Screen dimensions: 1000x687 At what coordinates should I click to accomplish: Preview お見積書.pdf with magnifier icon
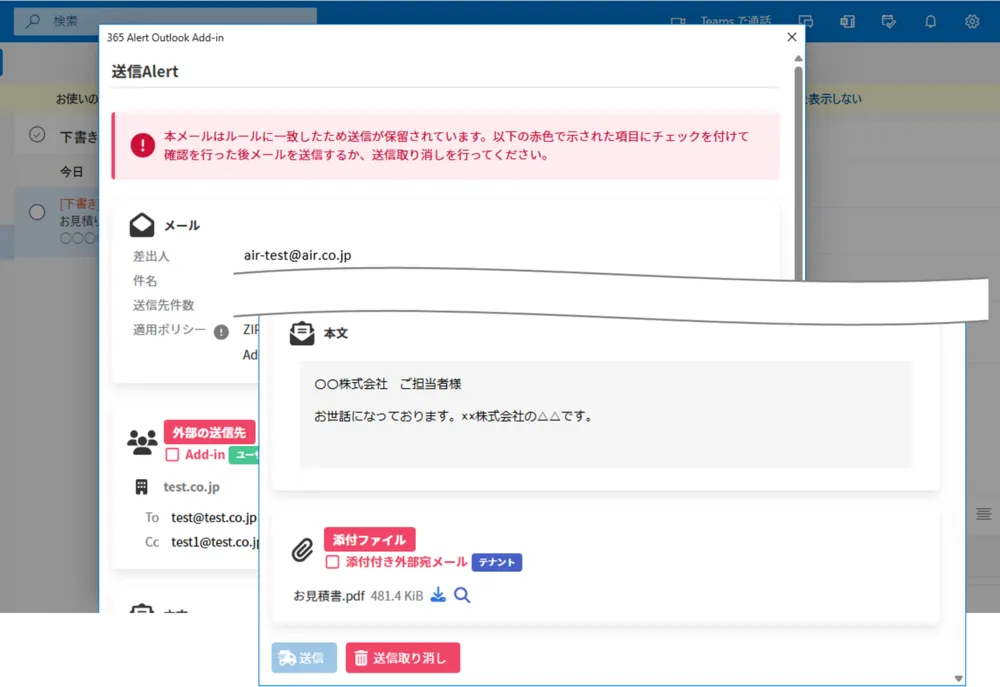pyautogui.click(x=462, y=595)
